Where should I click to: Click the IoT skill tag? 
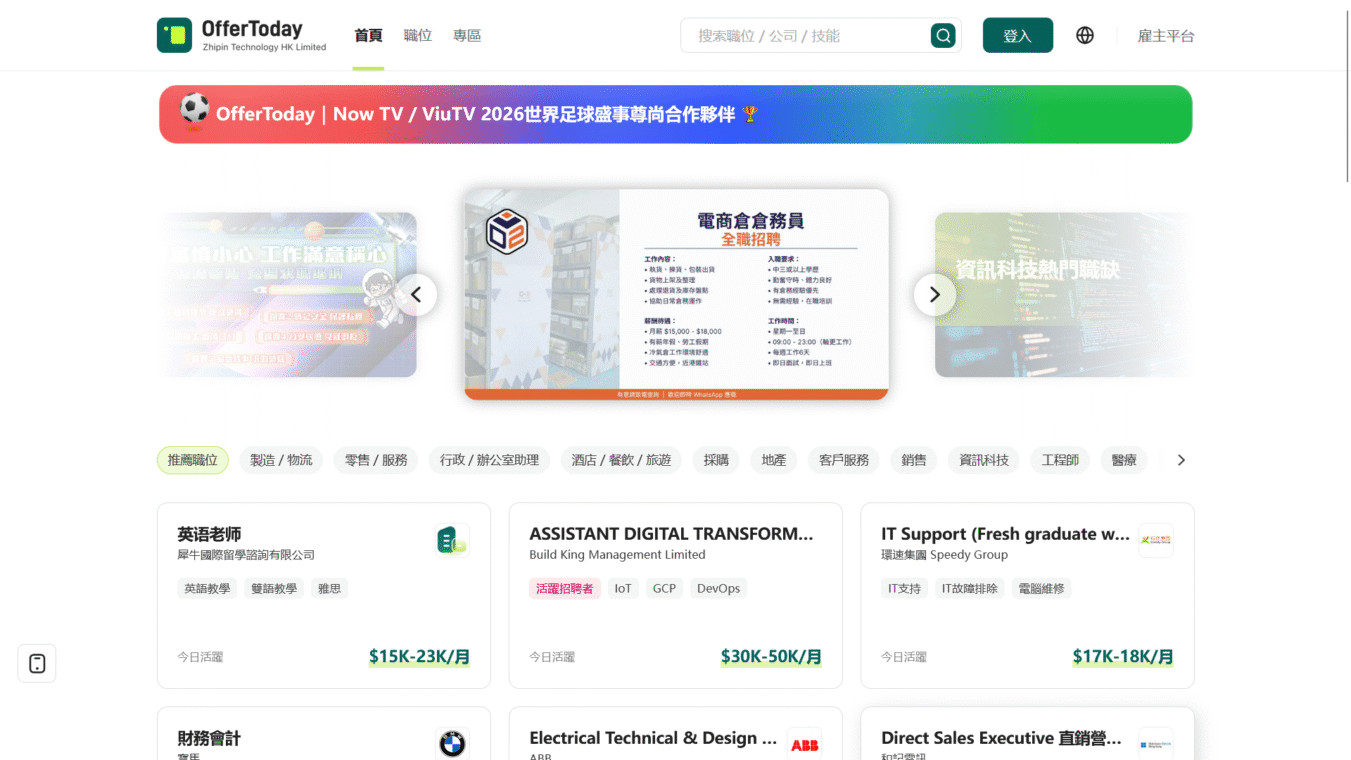623,588
